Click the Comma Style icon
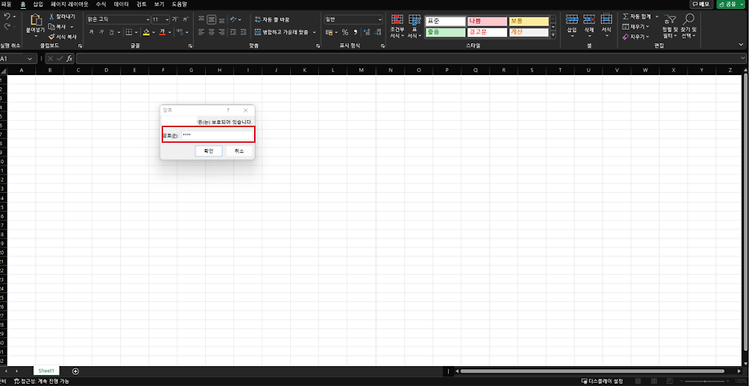The image size is (750, 386). click(x=355, y=32)
